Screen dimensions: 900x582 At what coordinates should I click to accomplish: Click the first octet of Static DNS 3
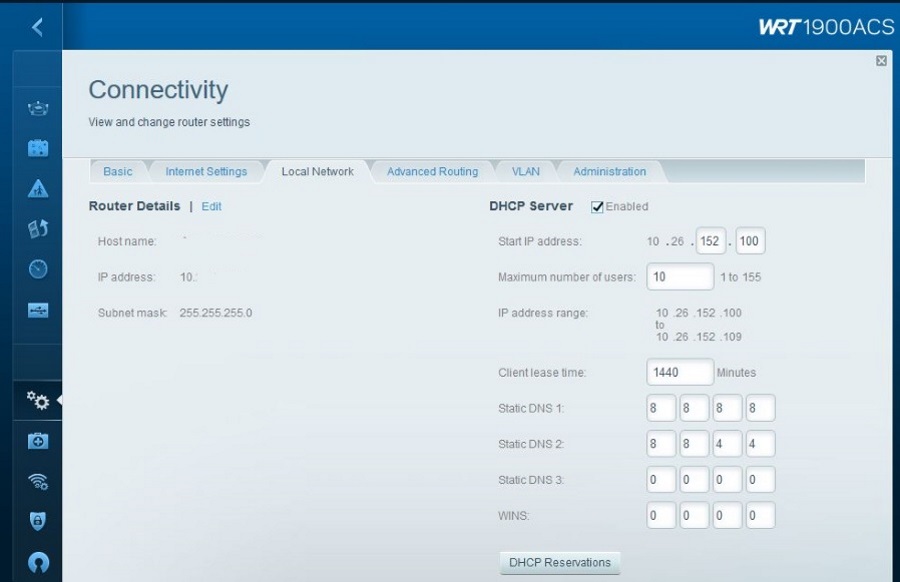click(661, 479)
